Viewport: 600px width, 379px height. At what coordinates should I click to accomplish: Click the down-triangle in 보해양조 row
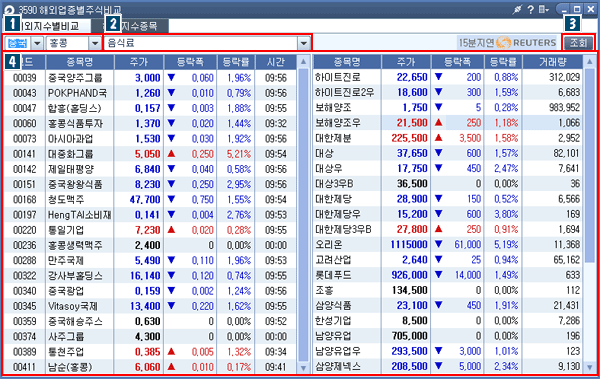(x=439, y=107)
